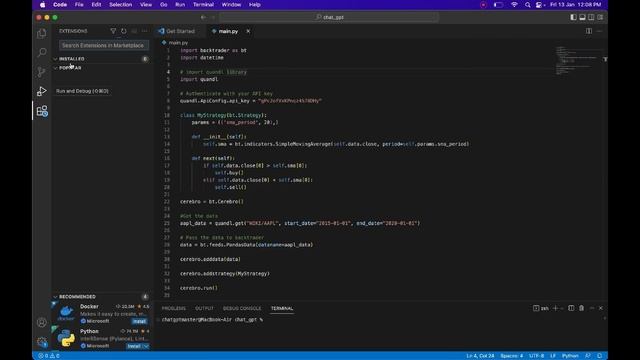Install the Python extension
This screenshot has width=640, height=360.
pyautogui.click(x=133, y=346)
